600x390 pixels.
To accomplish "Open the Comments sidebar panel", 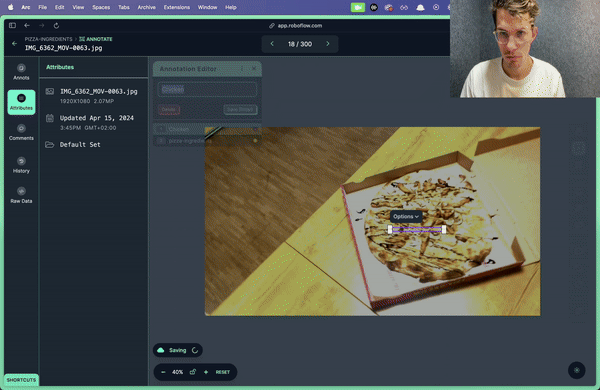I will click(x=21, y=132).
